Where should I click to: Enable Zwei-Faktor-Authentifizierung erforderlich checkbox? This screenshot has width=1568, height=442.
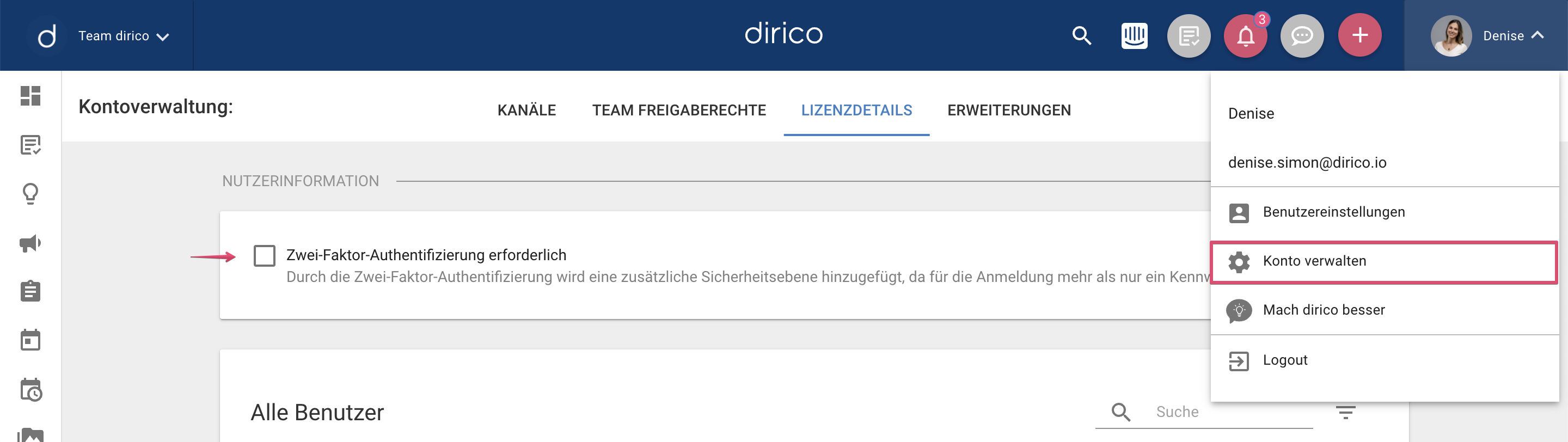(264, 256)
